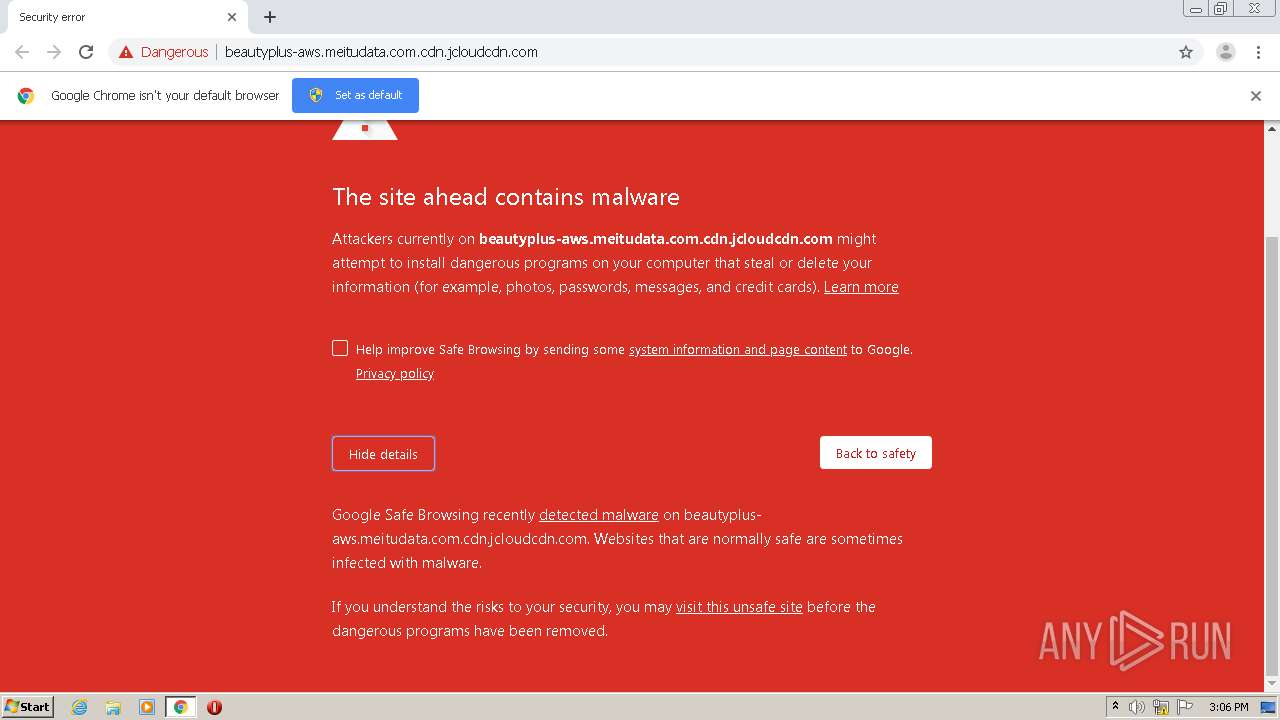Open the network tray icon

pyautogui.click(x=1161, y=707)
